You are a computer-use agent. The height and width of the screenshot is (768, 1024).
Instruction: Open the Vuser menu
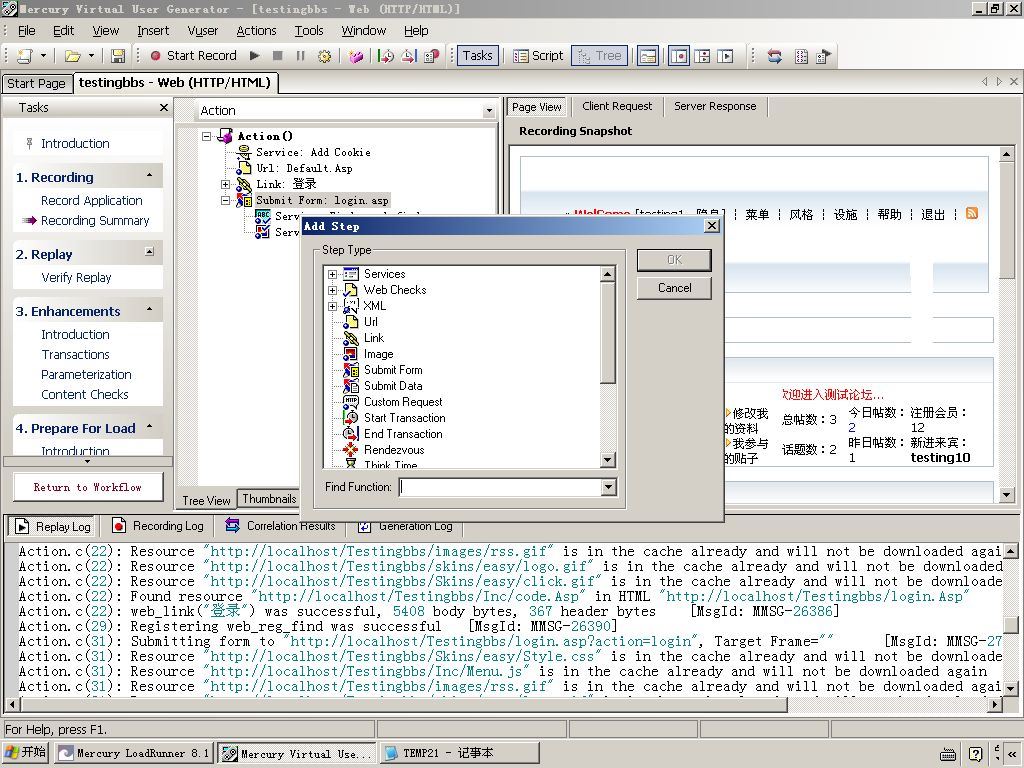pos(202,31)
